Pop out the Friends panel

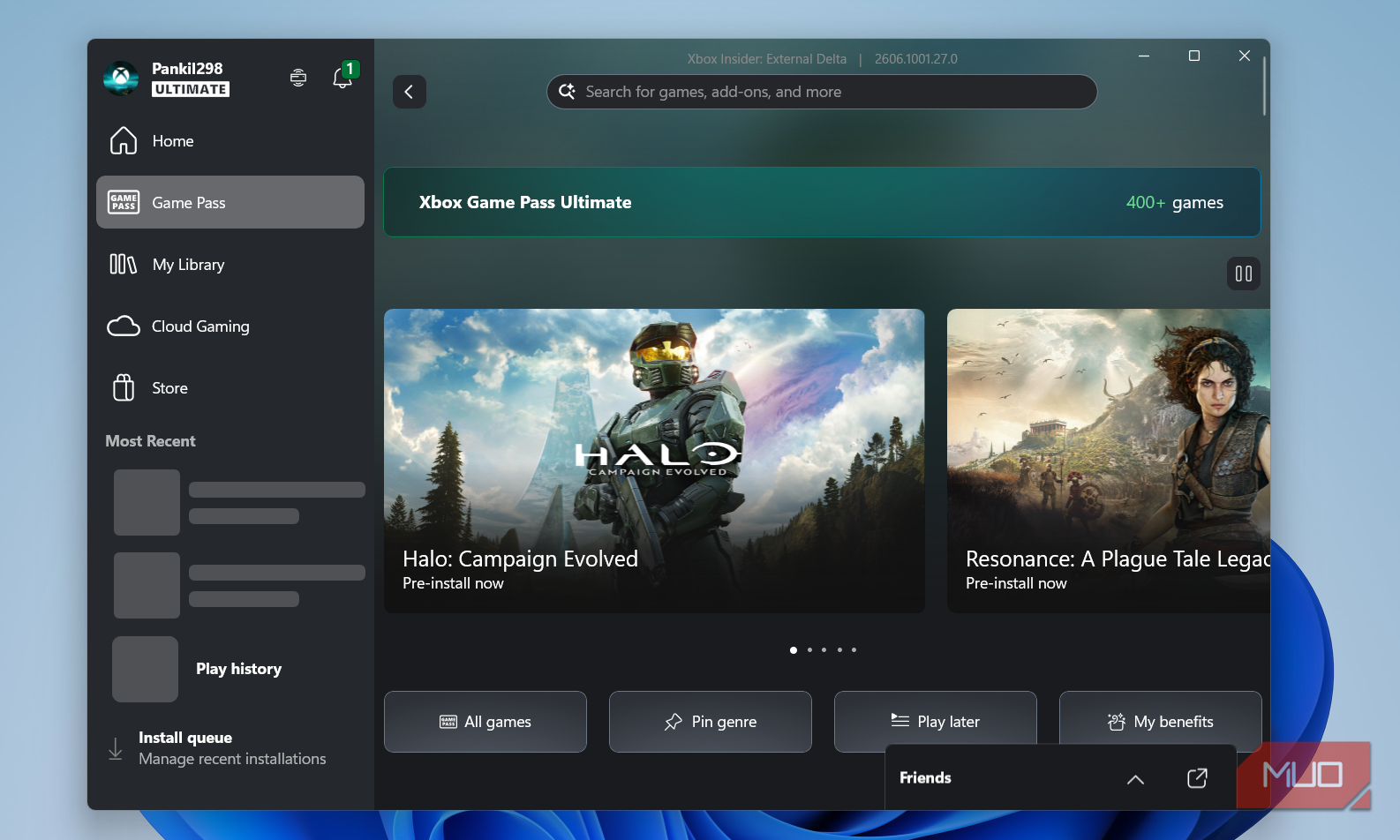click(1197, 778)
